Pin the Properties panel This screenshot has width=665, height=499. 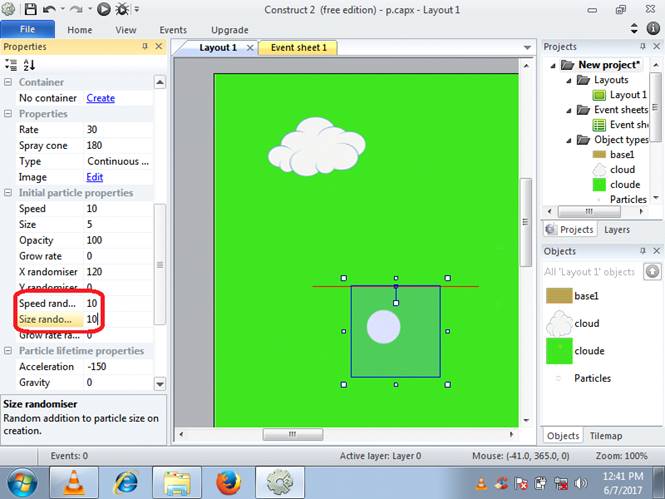[x=145, y=46]
